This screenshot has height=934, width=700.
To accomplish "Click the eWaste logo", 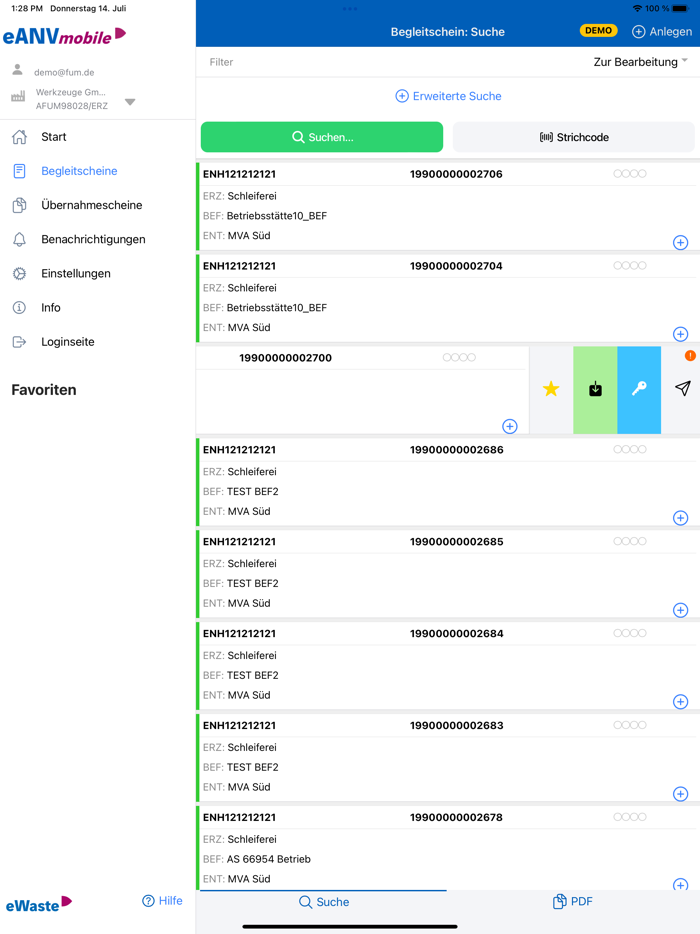I will point(39,905).
